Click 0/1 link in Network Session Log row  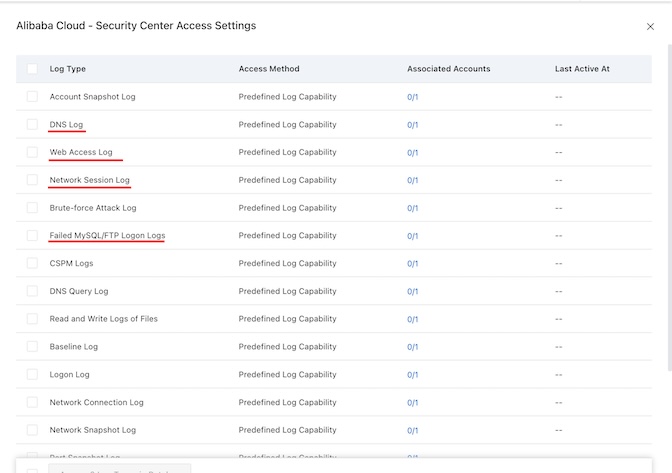412,180
